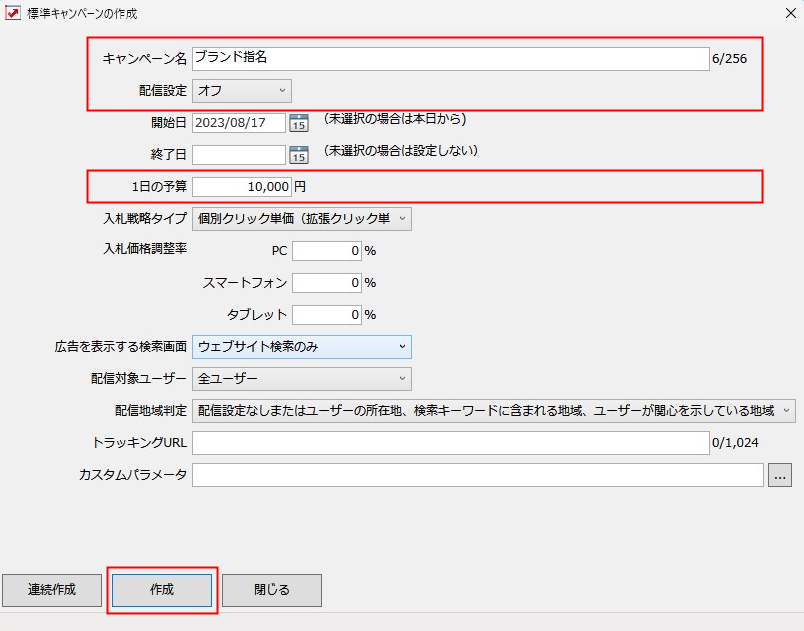Click the トラッキングURL input field
This screenshot has width=804, height=631.
pos(450,443)
